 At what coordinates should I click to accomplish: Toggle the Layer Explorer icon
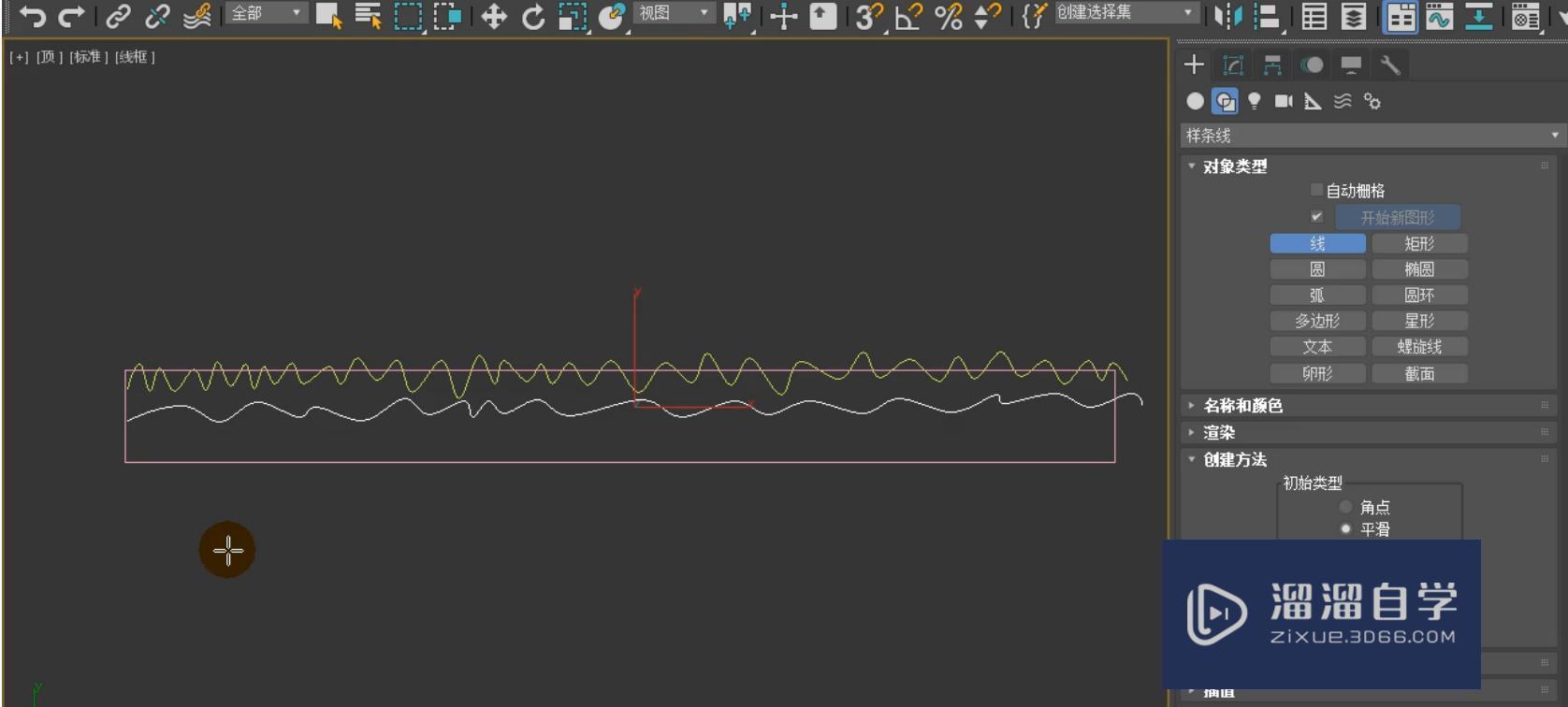tap(1354, 16)
